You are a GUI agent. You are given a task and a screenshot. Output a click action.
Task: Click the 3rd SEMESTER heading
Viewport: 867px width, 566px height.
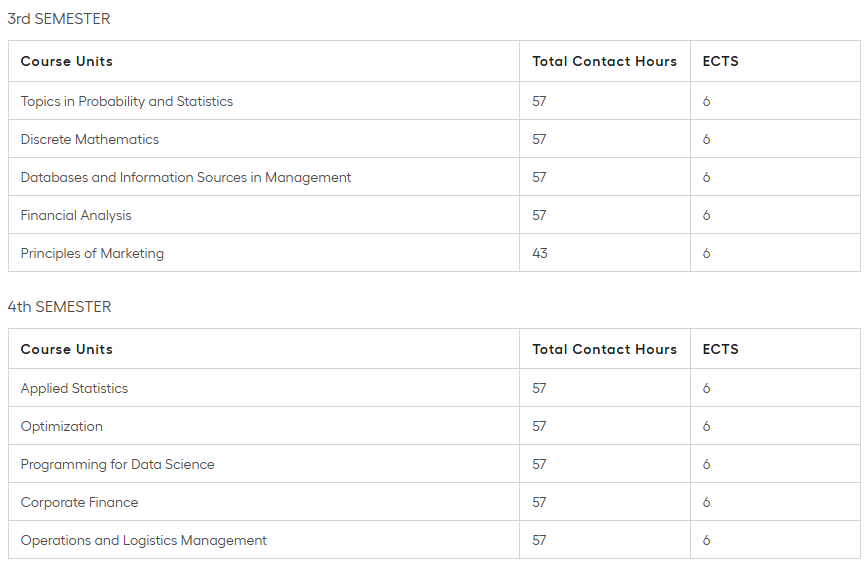59,19
